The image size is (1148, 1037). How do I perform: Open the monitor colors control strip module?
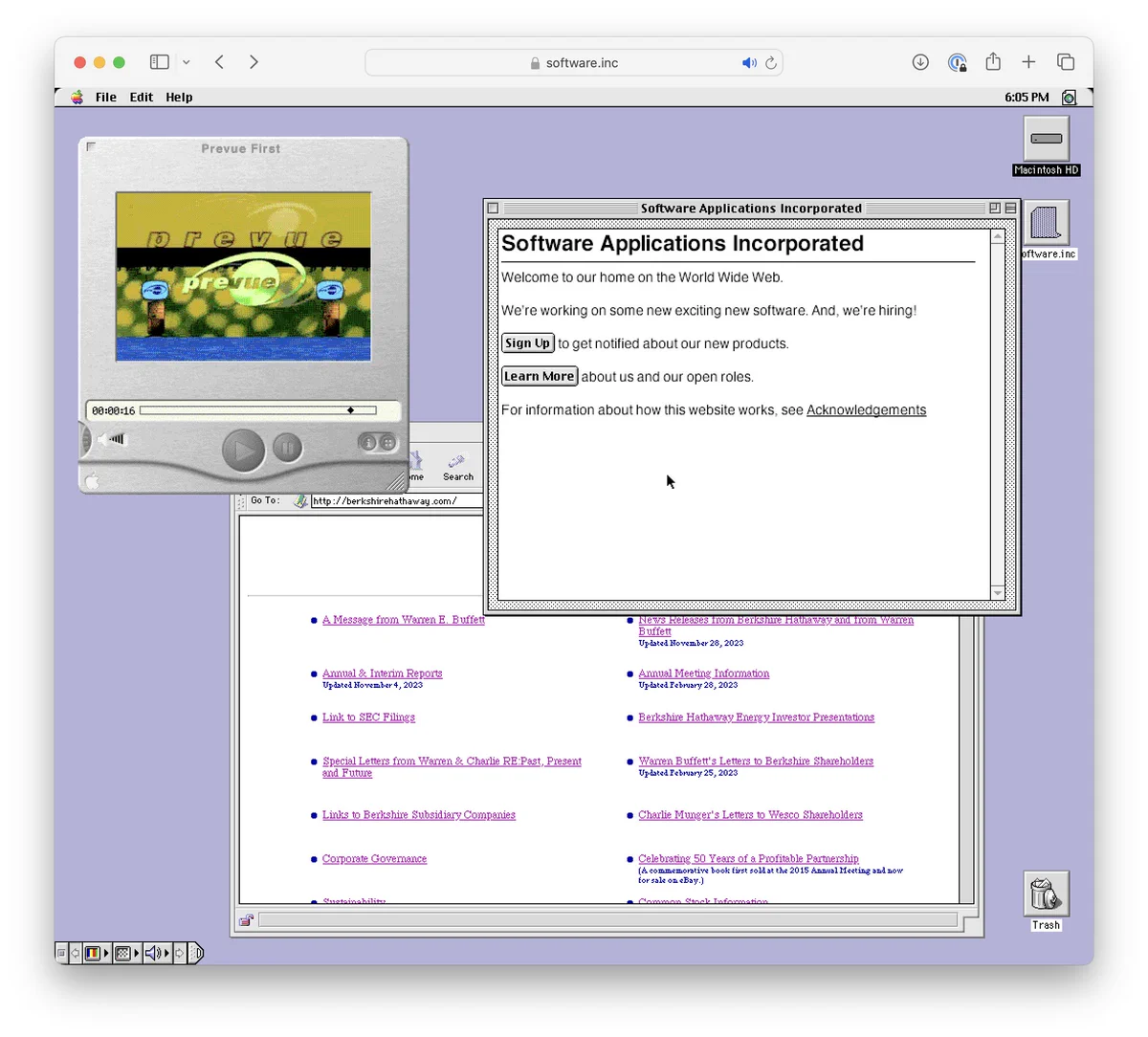coord(96,953)
